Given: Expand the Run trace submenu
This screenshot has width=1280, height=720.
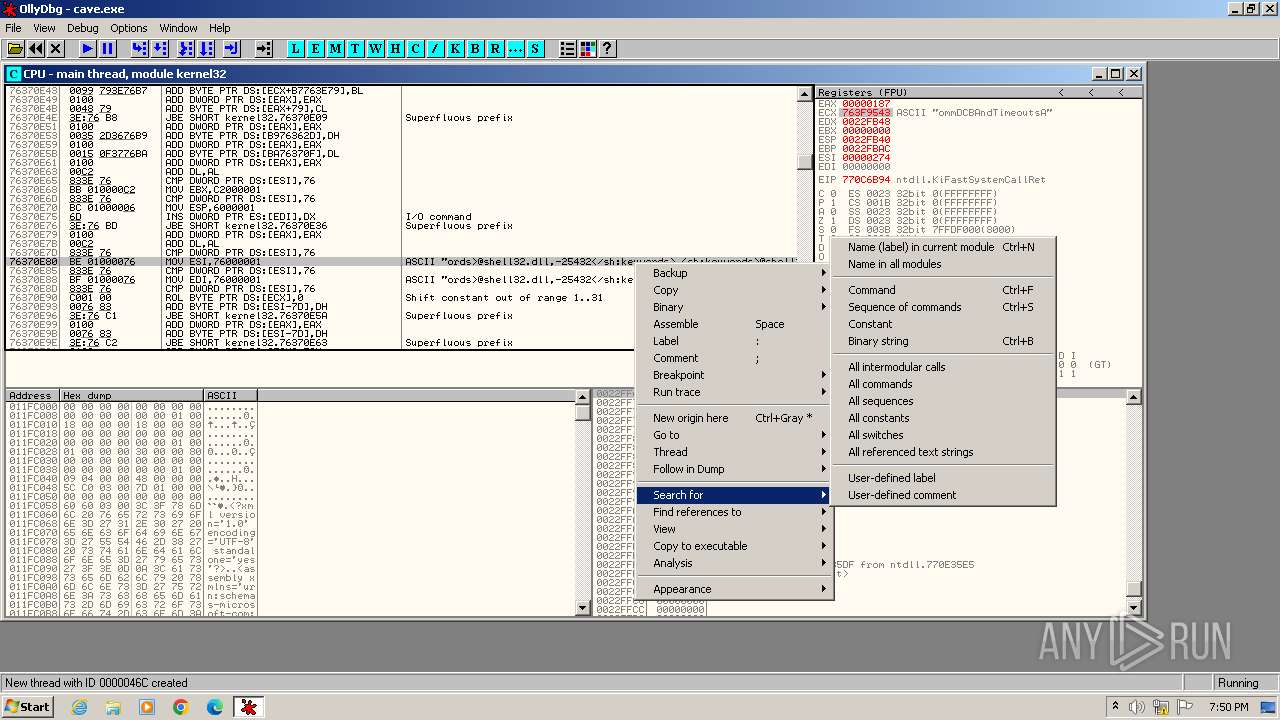Looking at the screenshot, I should (x=735, y=392).
